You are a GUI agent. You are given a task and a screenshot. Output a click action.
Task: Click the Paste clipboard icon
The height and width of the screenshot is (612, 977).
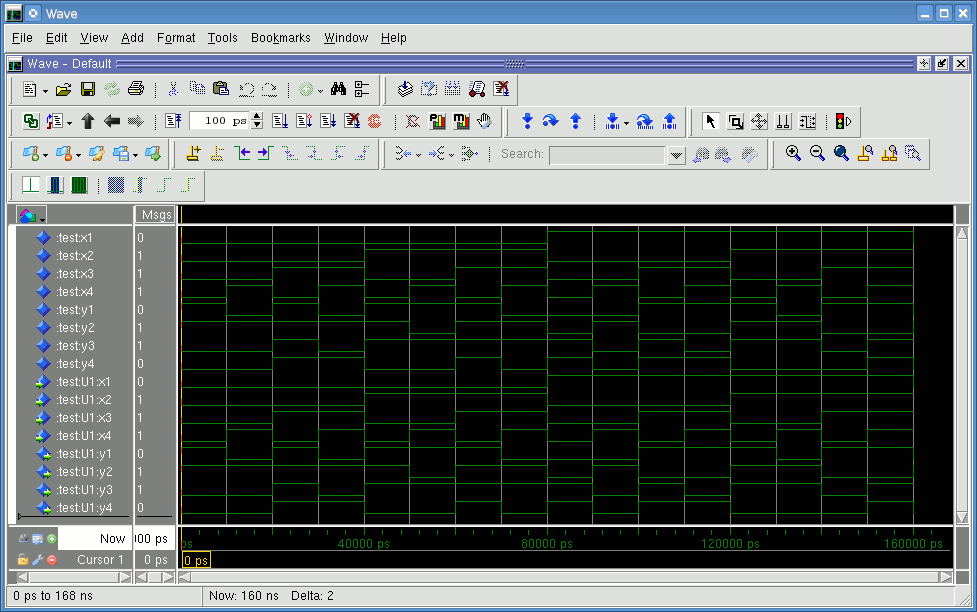[221, 89]
